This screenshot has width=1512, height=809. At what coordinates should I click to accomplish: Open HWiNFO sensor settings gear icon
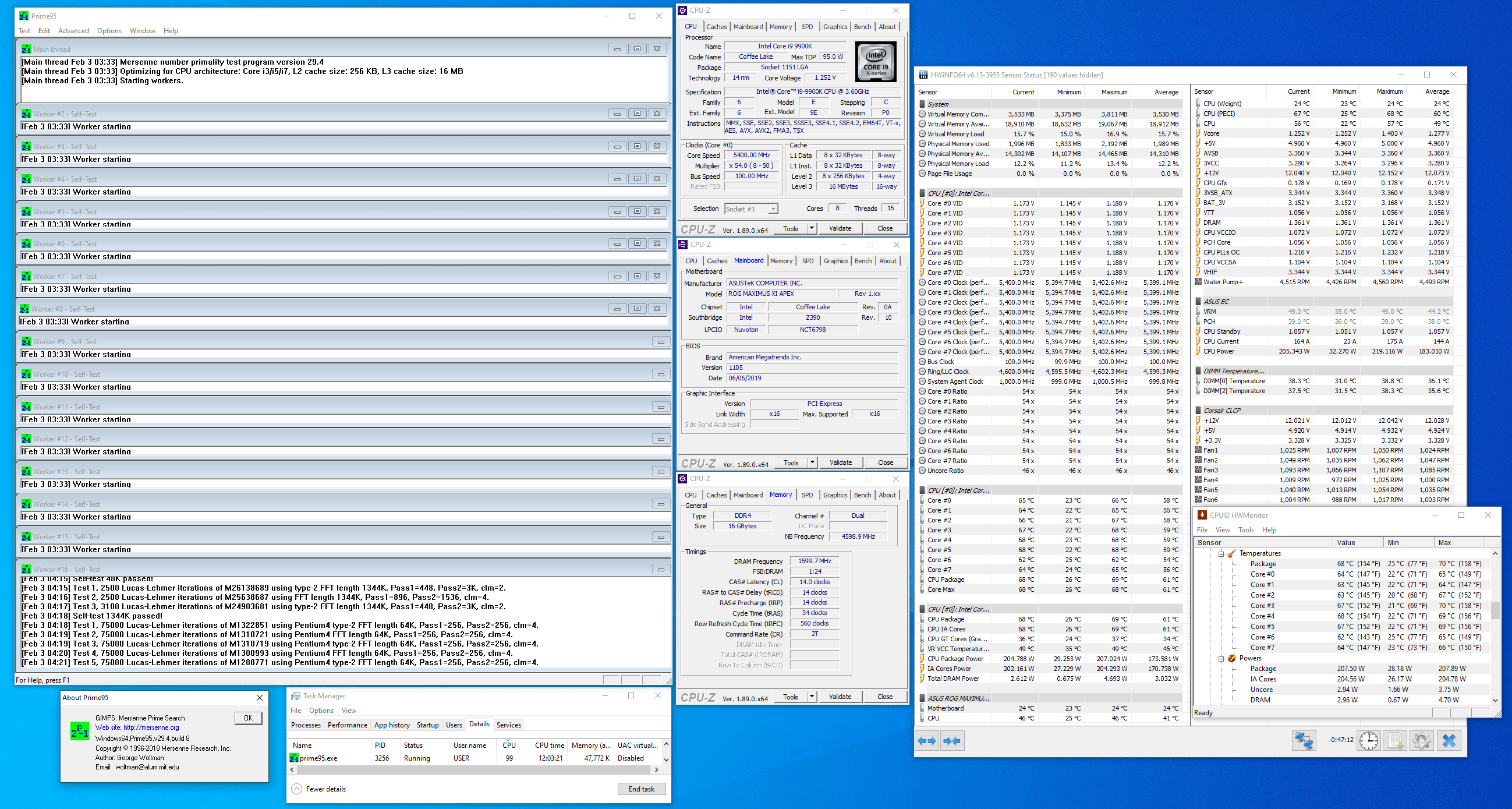pos(1421,740)
